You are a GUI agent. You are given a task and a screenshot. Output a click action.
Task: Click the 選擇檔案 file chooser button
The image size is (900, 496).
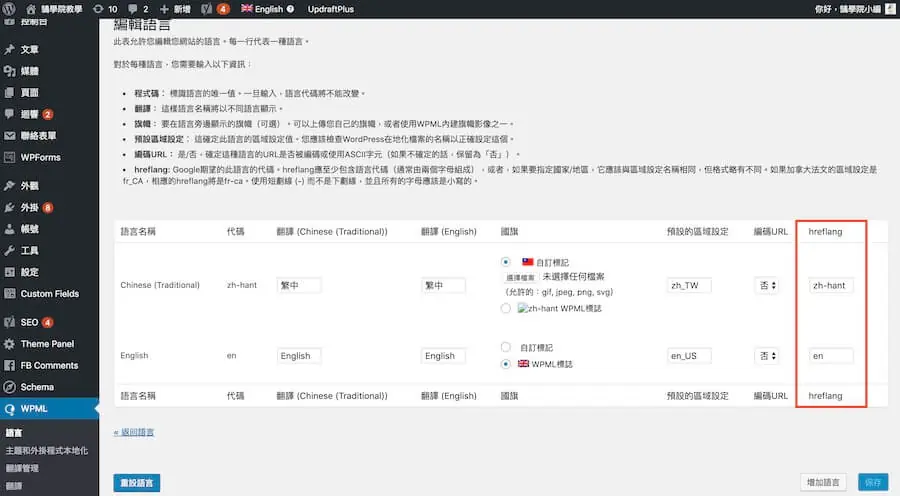pyautogui.click(x=520, y=277)
